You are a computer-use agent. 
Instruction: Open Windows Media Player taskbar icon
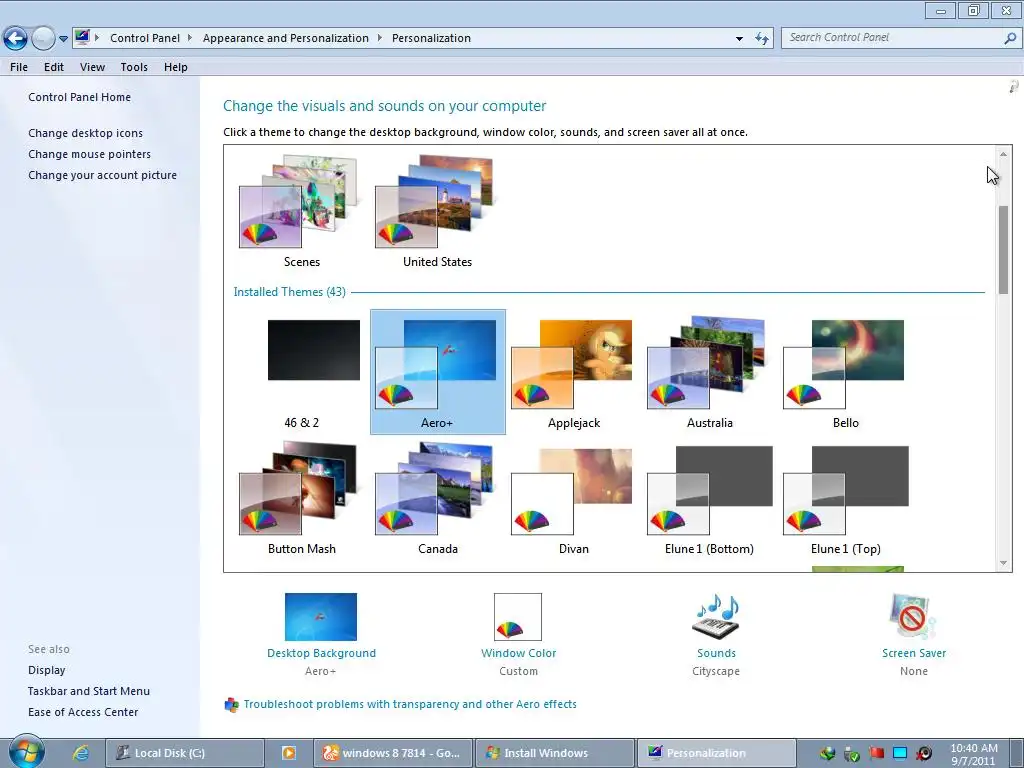[x=289, y=753]
